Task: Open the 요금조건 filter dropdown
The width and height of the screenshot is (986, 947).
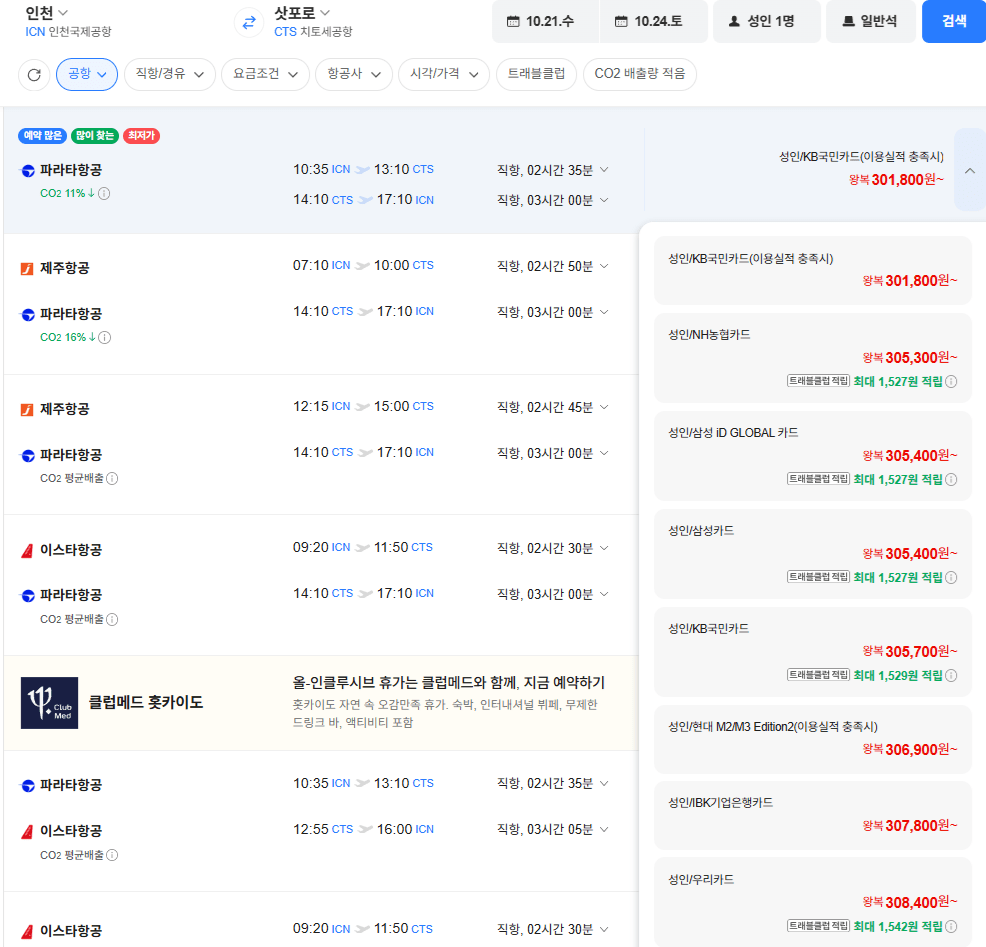Action: pos(265,74)
